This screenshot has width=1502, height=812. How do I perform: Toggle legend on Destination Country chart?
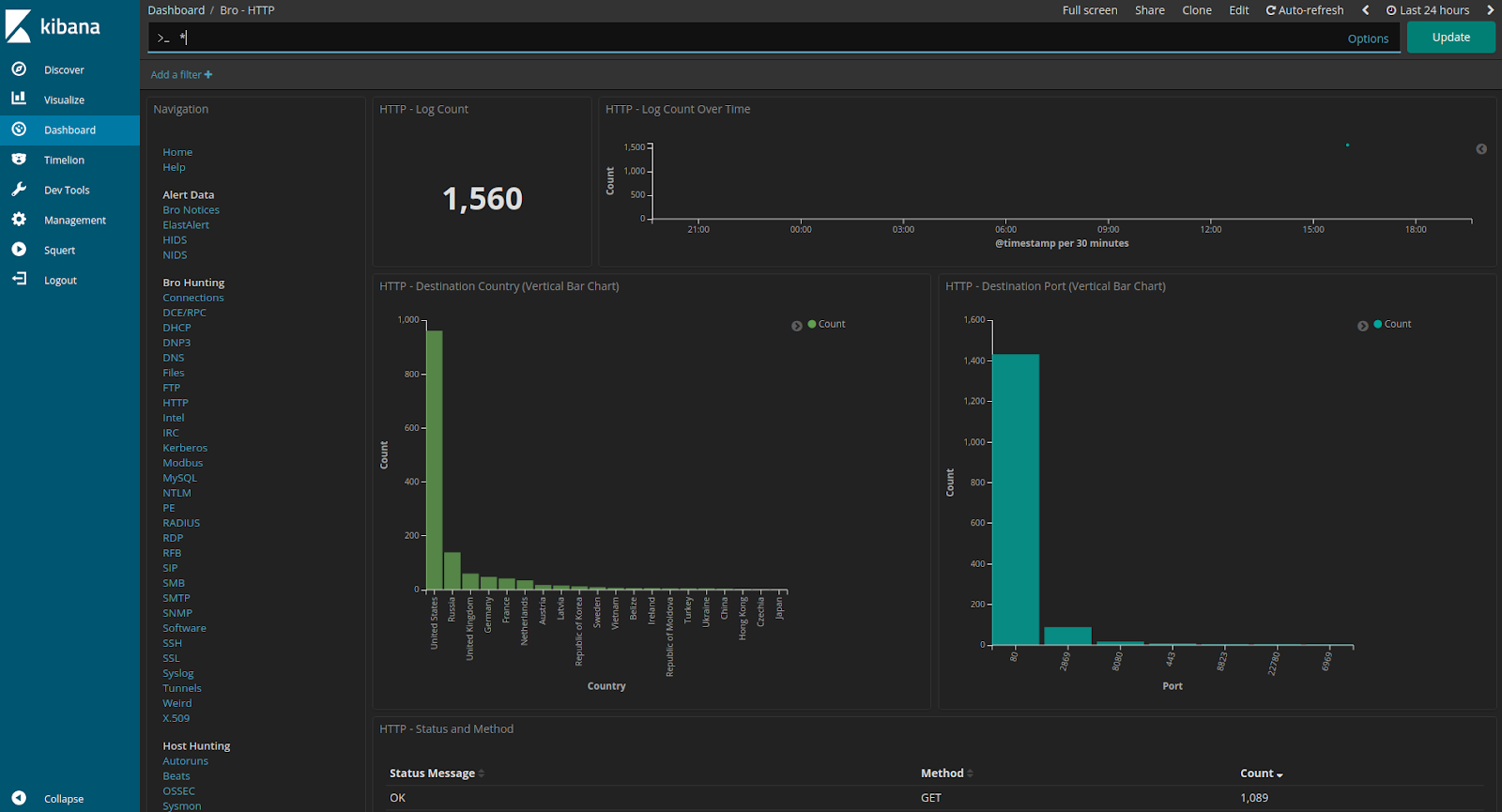point(797,326)
